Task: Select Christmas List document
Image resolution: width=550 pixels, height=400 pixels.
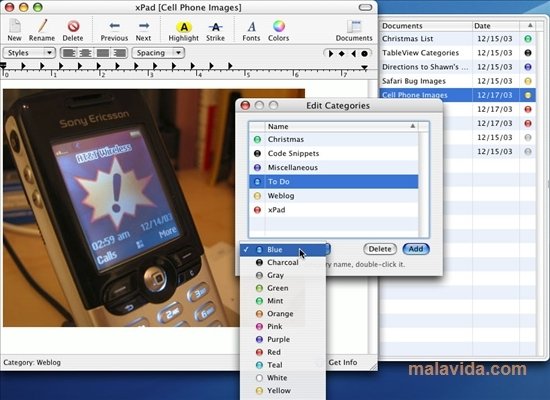Action: click(457, 39)
